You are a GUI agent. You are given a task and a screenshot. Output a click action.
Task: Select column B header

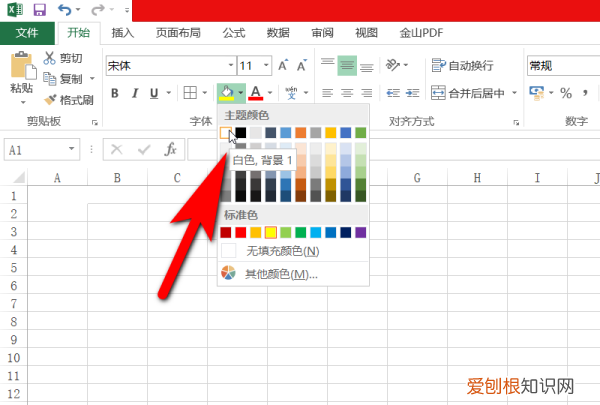(117, 178)
